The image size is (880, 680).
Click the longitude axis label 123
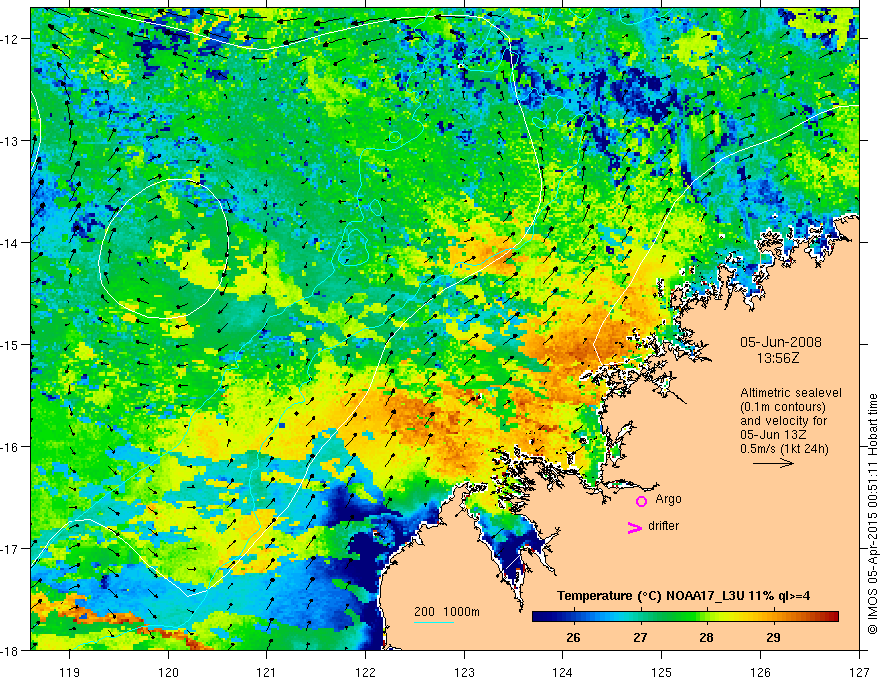[x=464, y=672]
